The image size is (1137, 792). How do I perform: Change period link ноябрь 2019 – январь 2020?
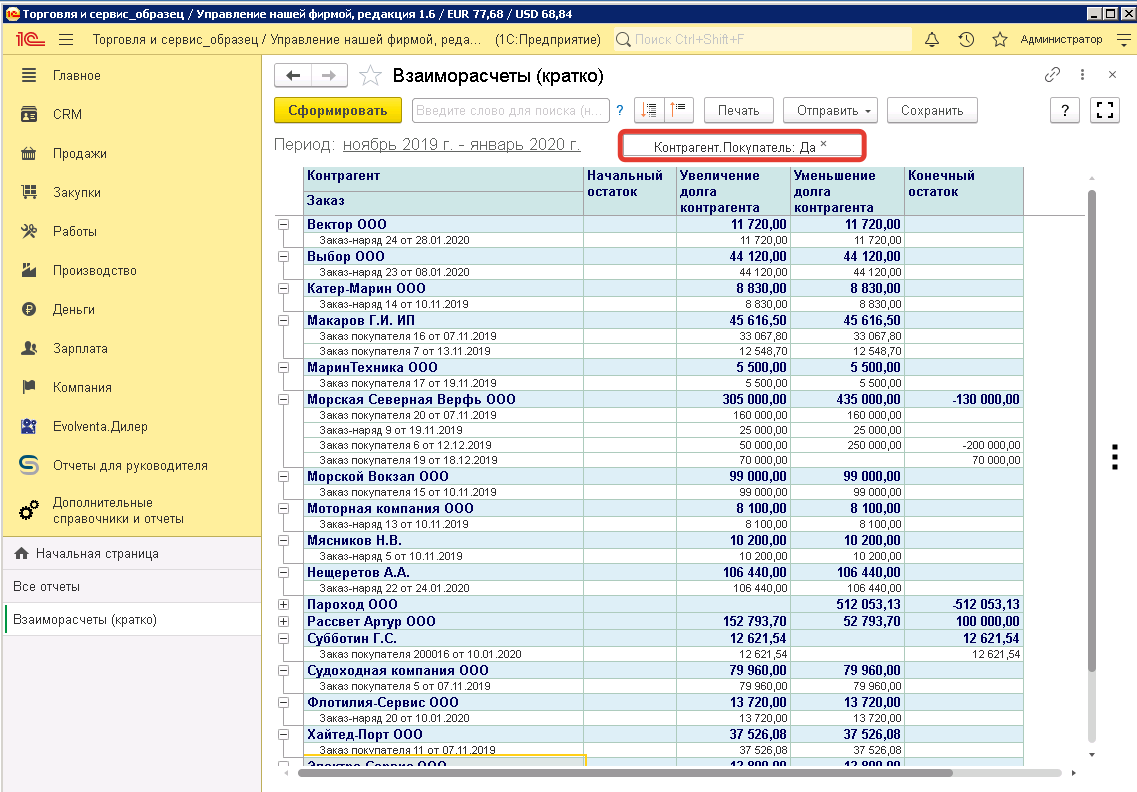click(x=461, y=144)
